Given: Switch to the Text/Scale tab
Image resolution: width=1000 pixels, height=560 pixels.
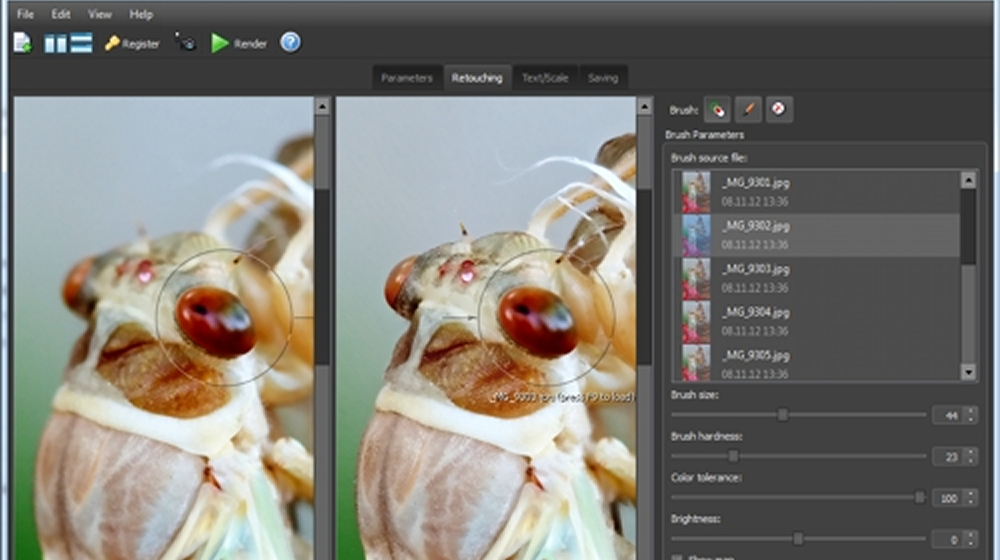Looking at the screenshot, I should click(545, 78).
